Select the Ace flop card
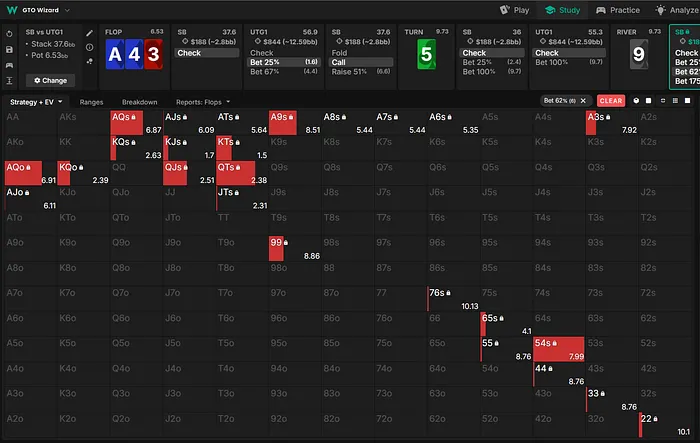This screenshot has width=700, height=443. tap(115, 54)
